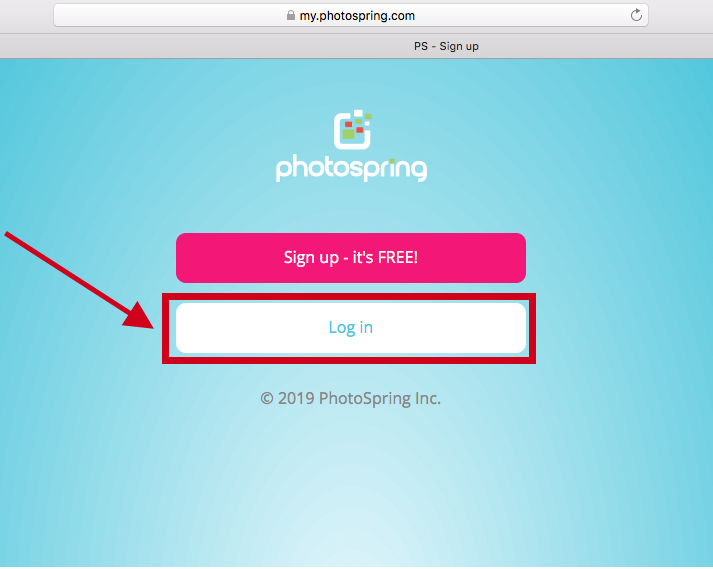Click the padlock icon beside my.photospring.com
This screenshot has width=713, height=569.
point(291,15)
